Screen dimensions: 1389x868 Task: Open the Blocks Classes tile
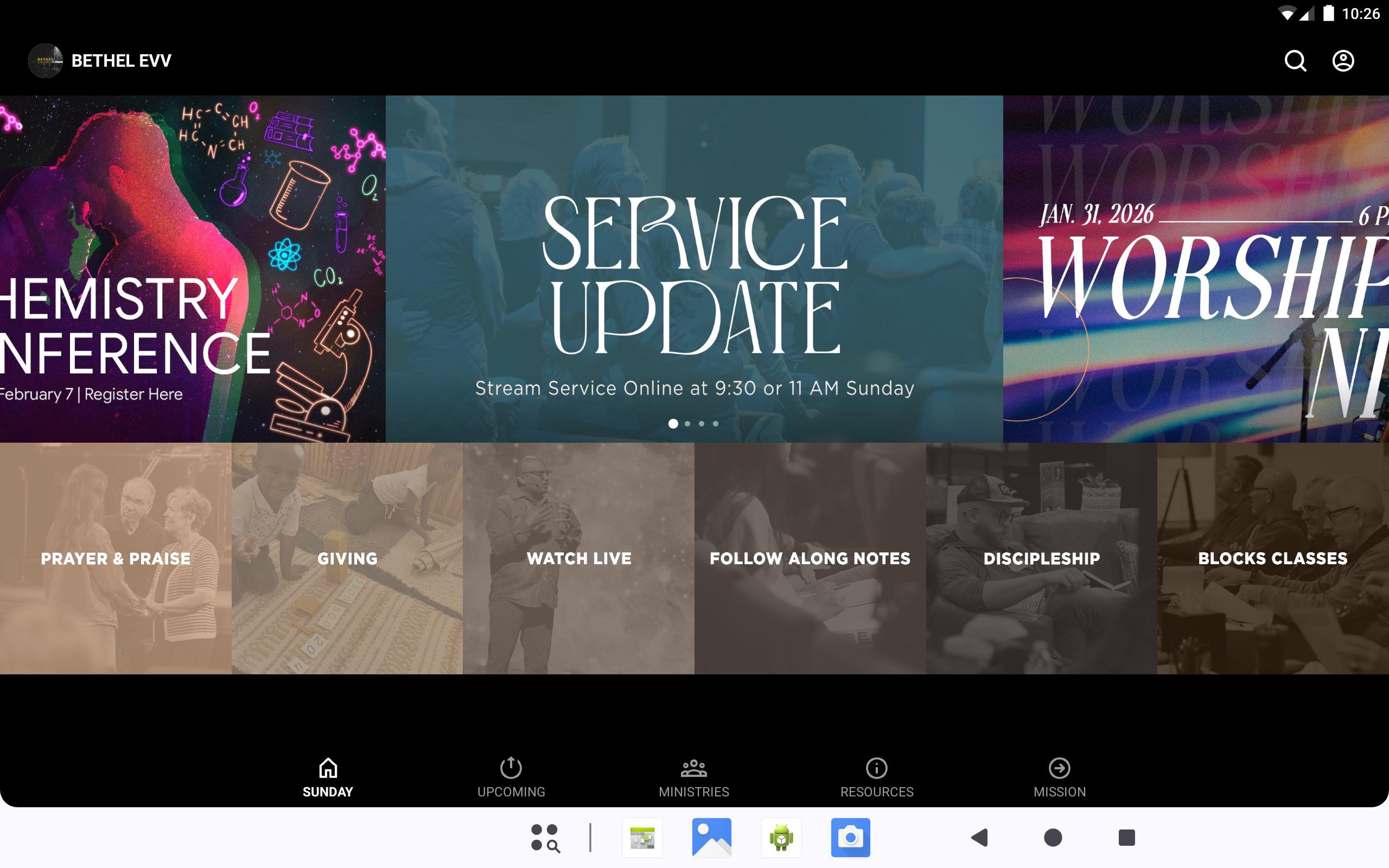click(1272, 558)
